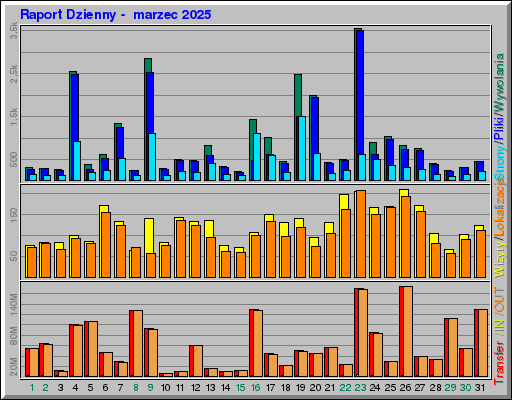Screen dimensions: 512x400
Task: Click the title 'Raport Dzienny - marzec 2025'
Action: [116, 15]
